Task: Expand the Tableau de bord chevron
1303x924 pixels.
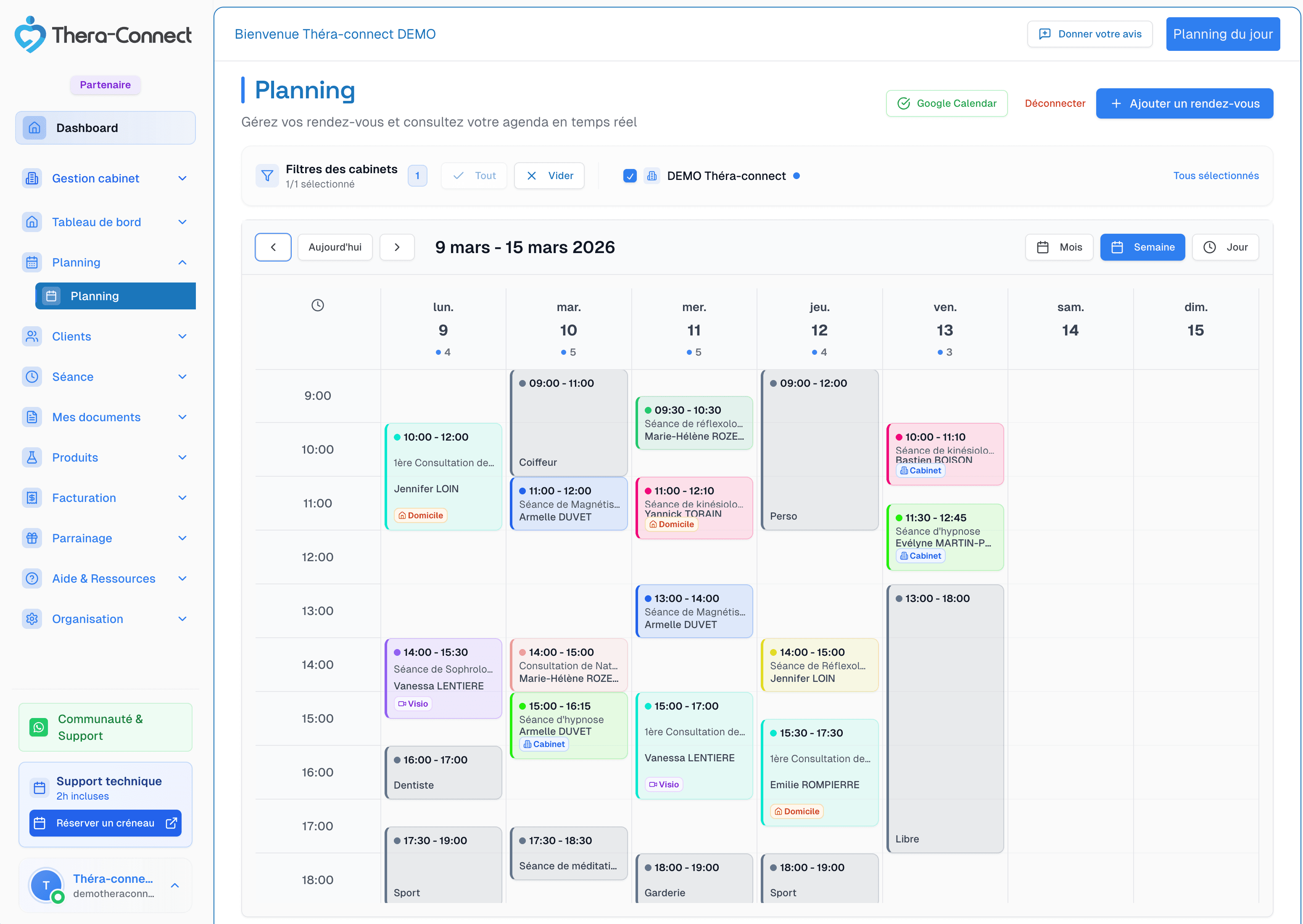Action: pos(182,222)
